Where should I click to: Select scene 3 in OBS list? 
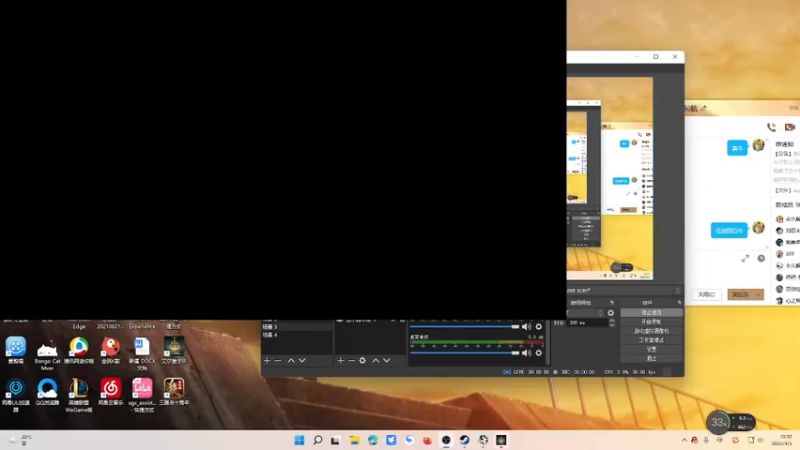[x=297, y=327]
